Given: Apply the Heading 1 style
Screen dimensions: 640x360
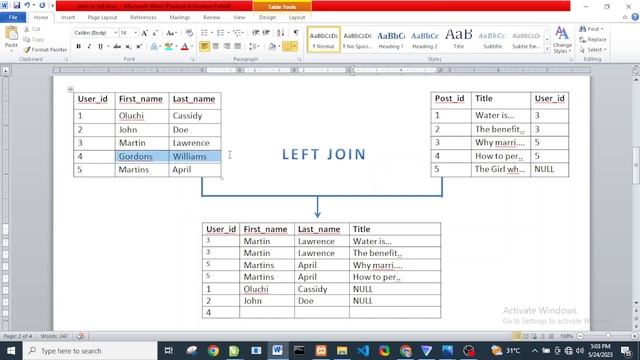Looking at the screenshot, I should point(391,40).
